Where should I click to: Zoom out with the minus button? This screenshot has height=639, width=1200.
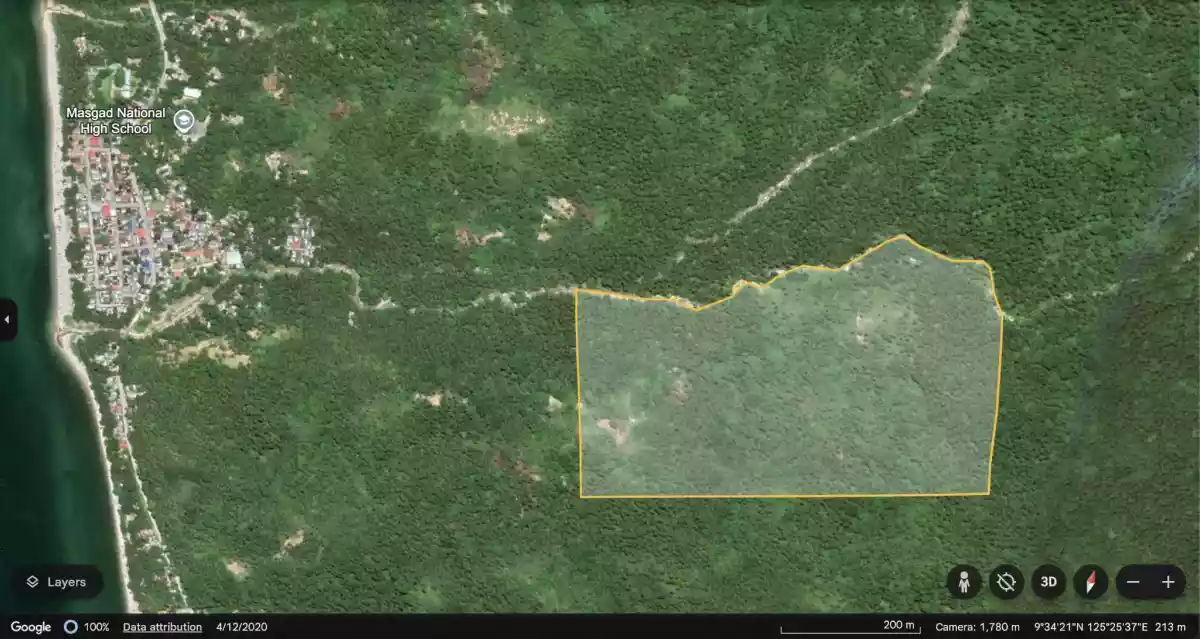click(x=1133, y=582)
